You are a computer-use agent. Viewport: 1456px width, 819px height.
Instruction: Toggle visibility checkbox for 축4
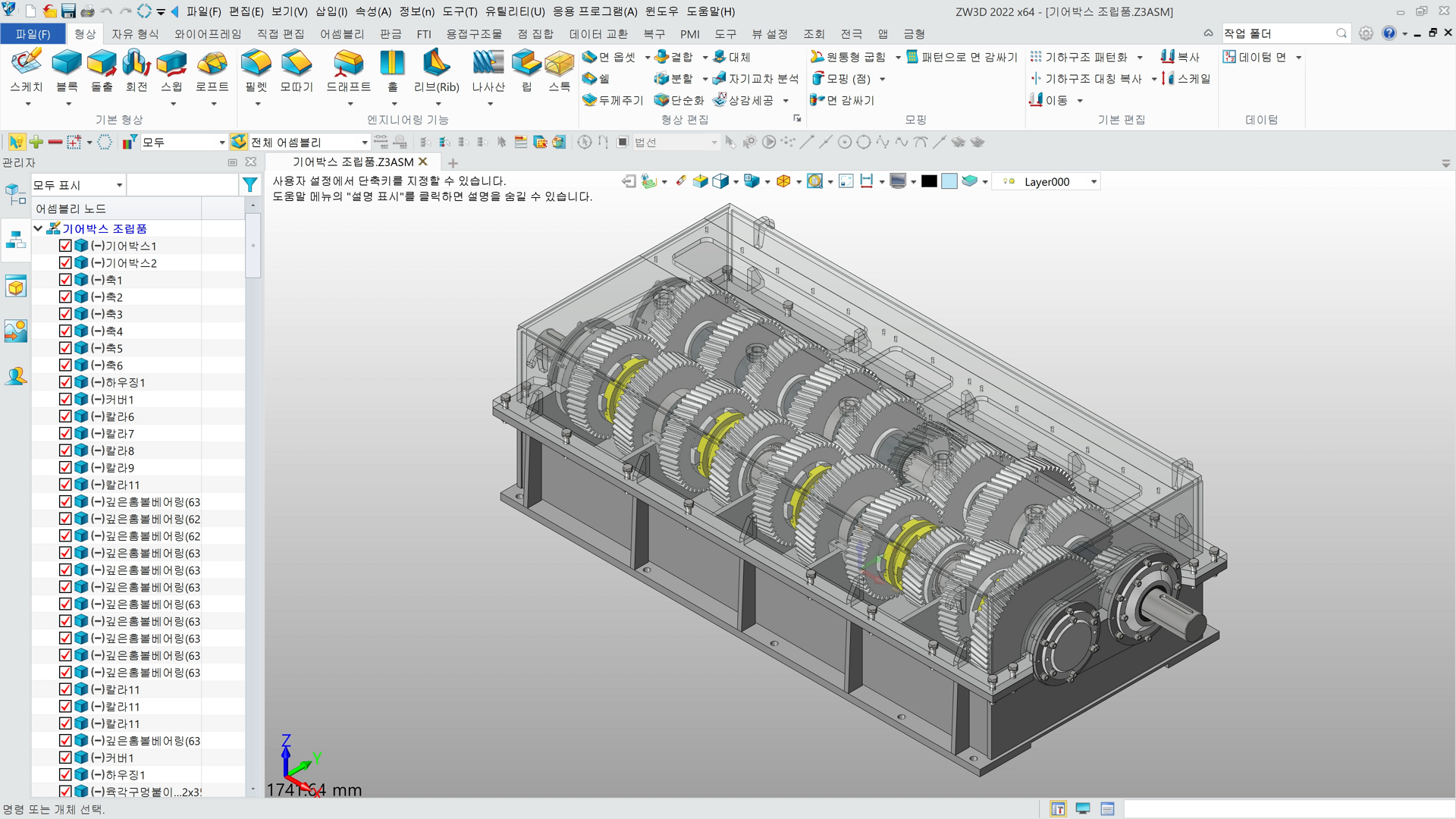(65, 331)
